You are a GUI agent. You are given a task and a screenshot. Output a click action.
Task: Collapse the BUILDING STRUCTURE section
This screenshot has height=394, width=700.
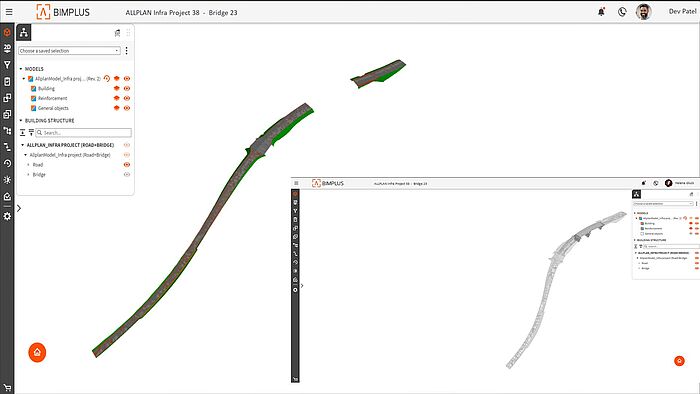(21, 120)
